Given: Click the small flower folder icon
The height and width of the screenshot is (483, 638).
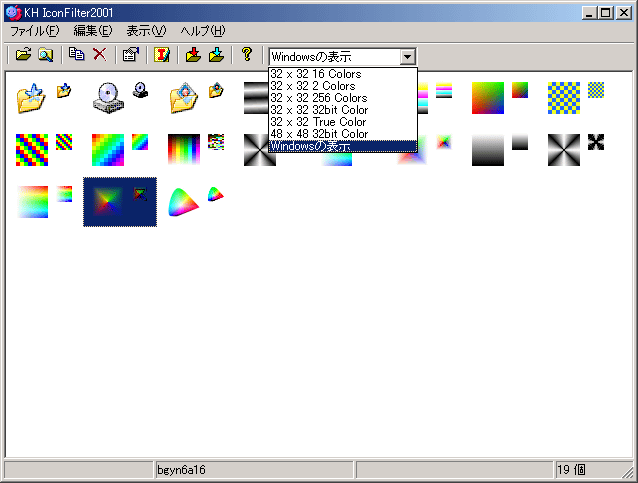Looking at the screenshot, I should (216, 90).
